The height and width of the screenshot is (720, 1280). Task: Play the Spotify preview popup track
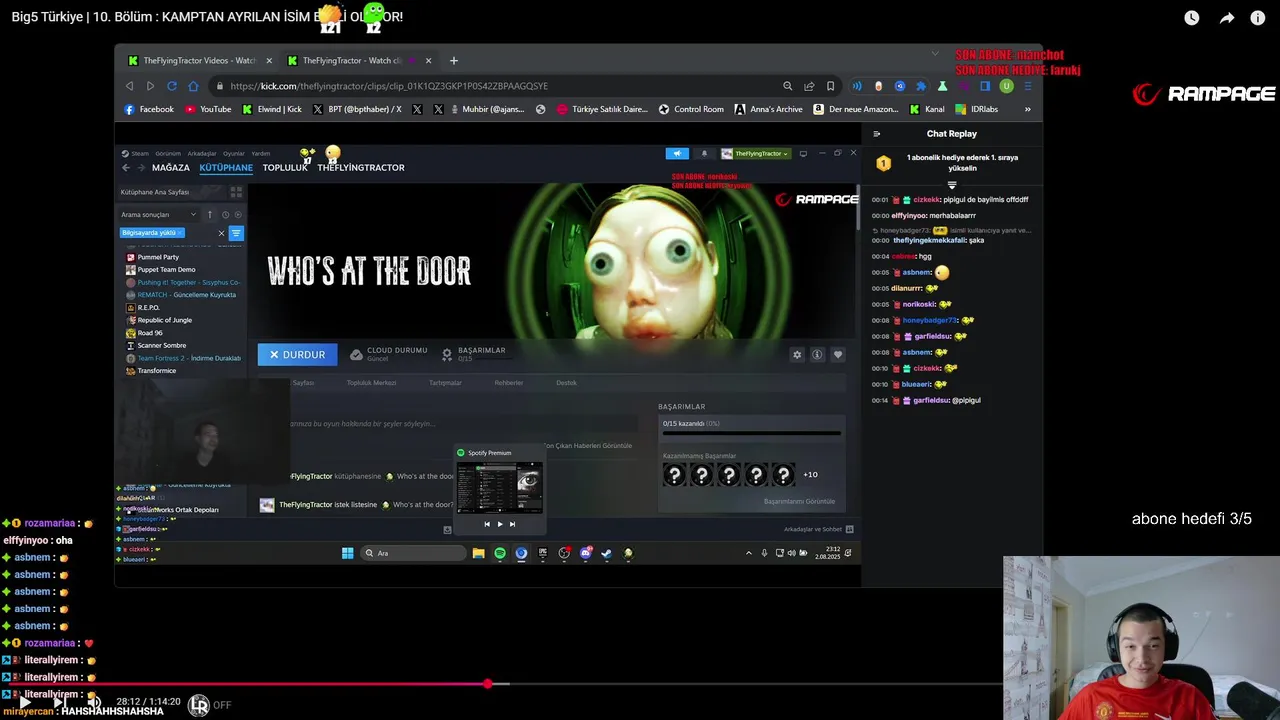pos(500,524)
